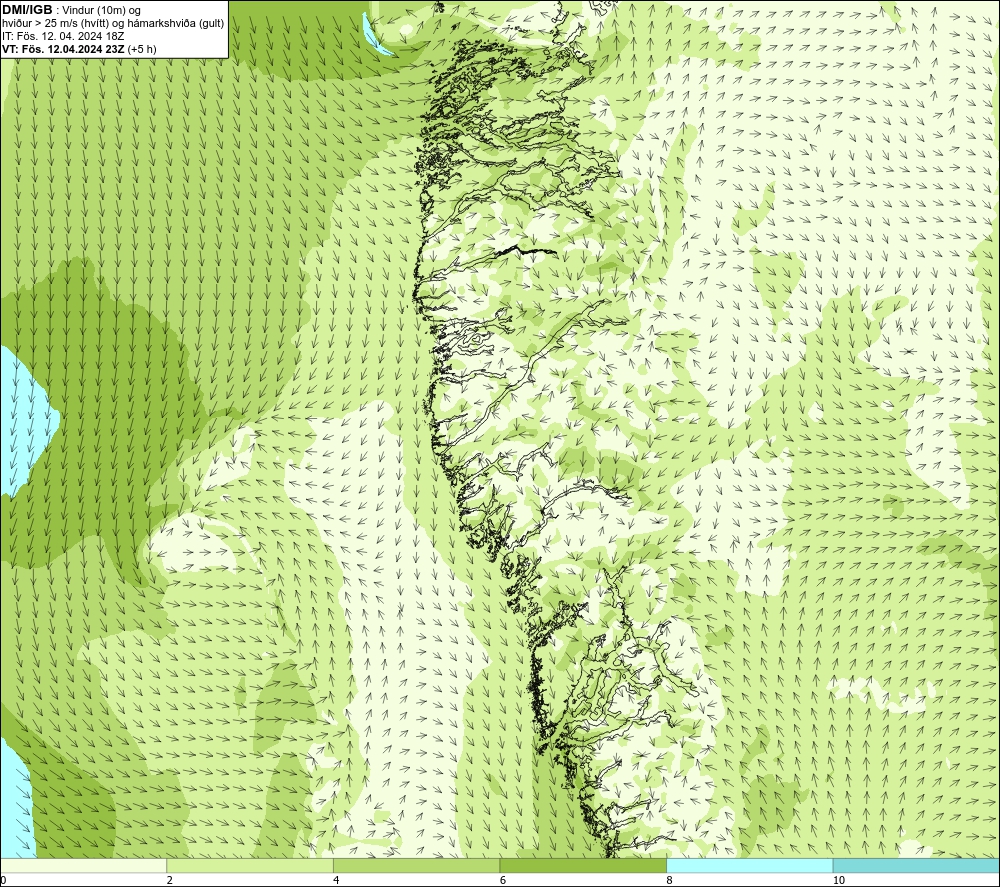Select the palest 0–2 m/s color swatch
1000x887 pixels.
coord(84,865)
